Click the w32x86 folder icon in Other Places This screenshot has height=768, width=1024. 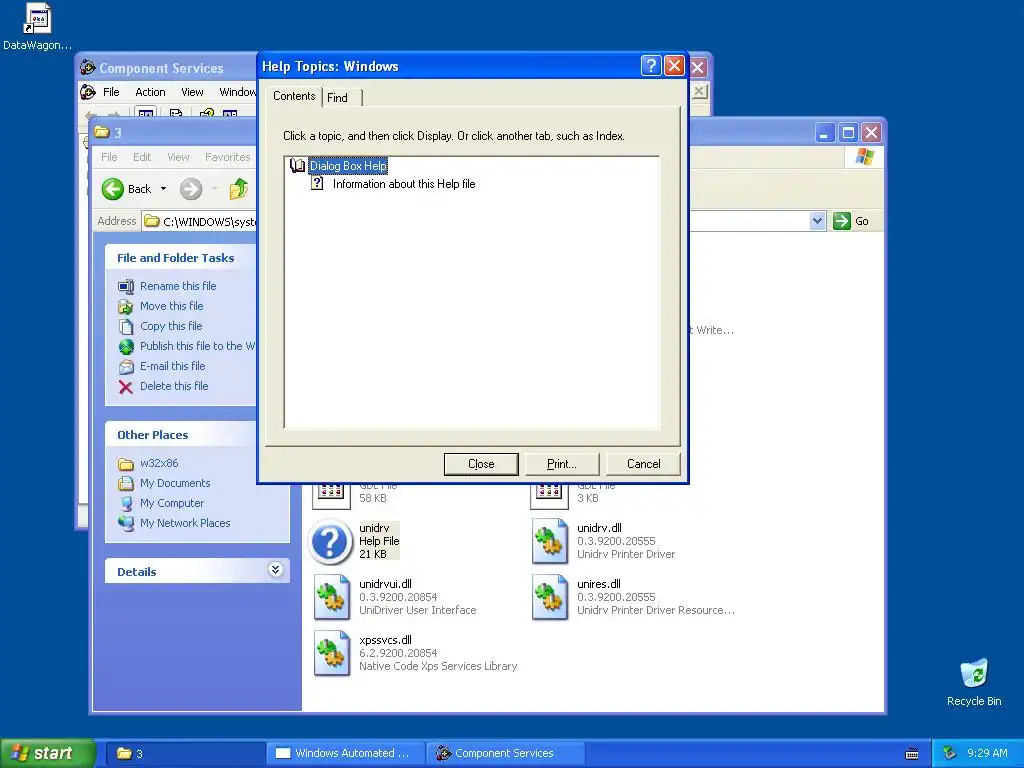(126, 464)
